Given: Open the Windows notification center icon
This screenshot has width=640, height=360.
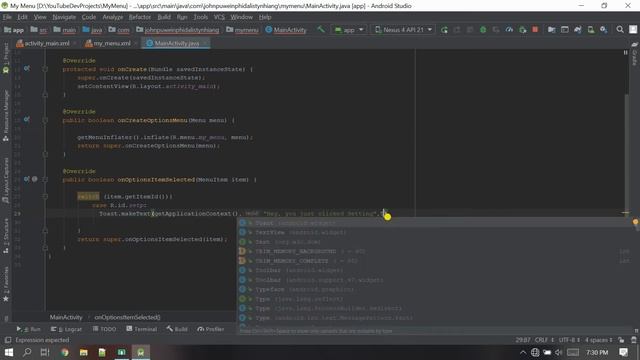Looking at the screenshot, I should point(623,352).
